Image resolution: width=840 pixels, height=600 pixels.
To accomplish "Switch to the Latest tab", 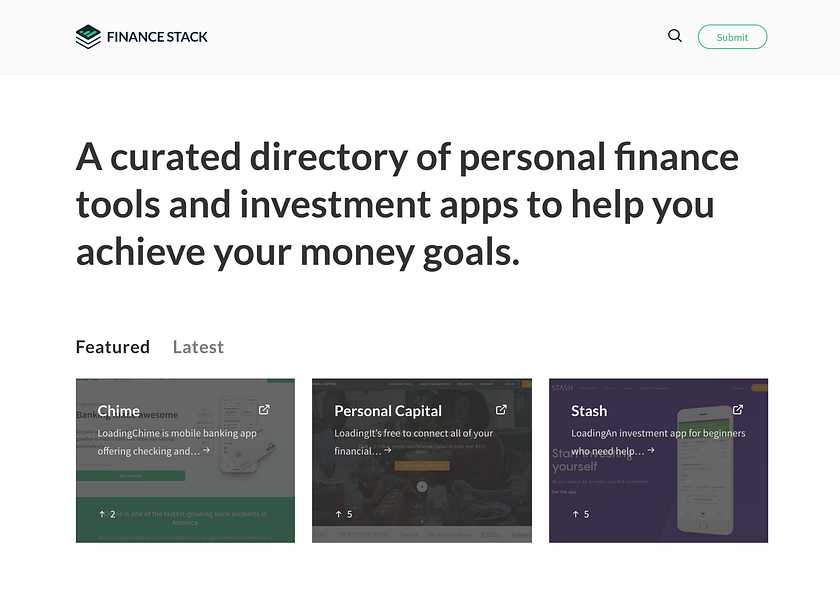I will tap(197, 347).
